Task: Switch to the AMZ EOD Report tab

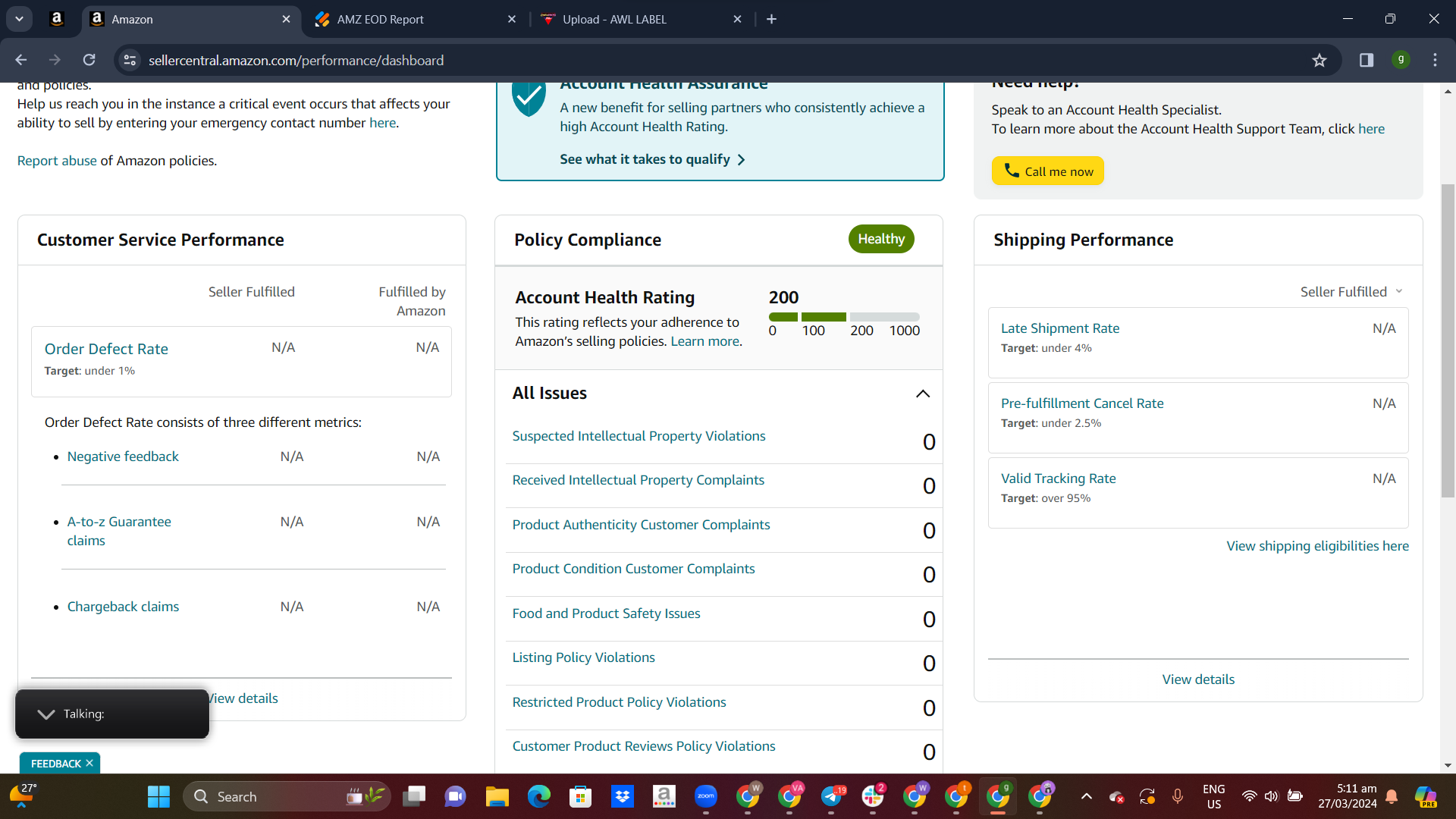Action: pyautogui.click(x=416, y=19)
